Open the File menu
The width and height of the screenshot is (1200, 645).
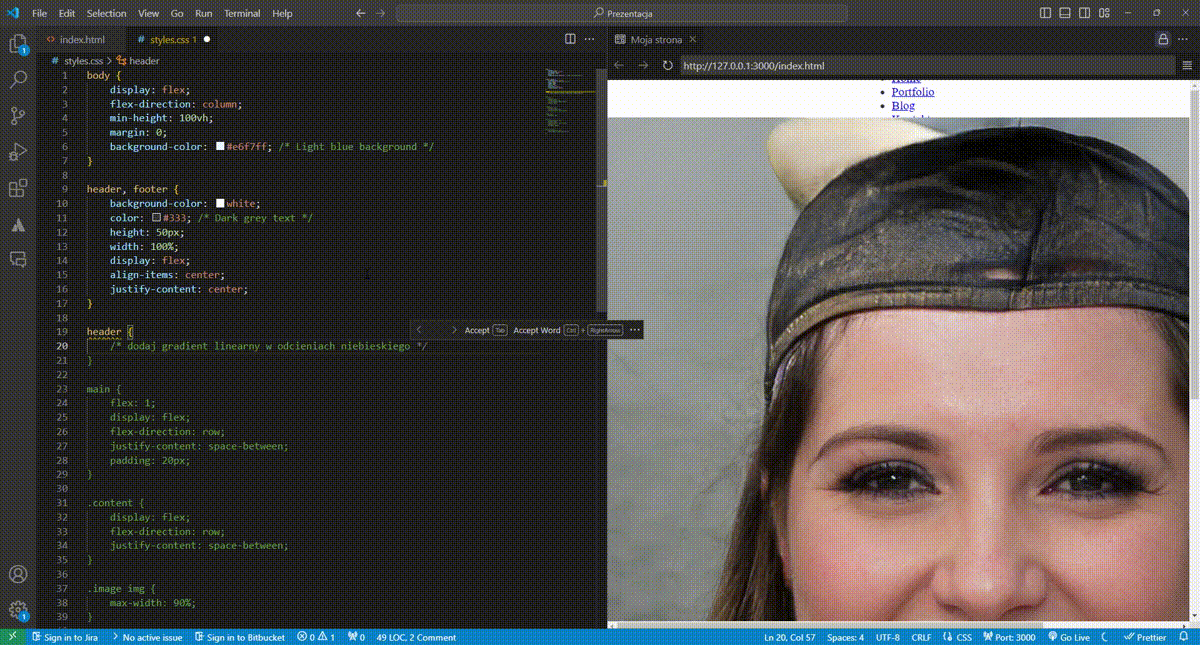click(40, 13)
